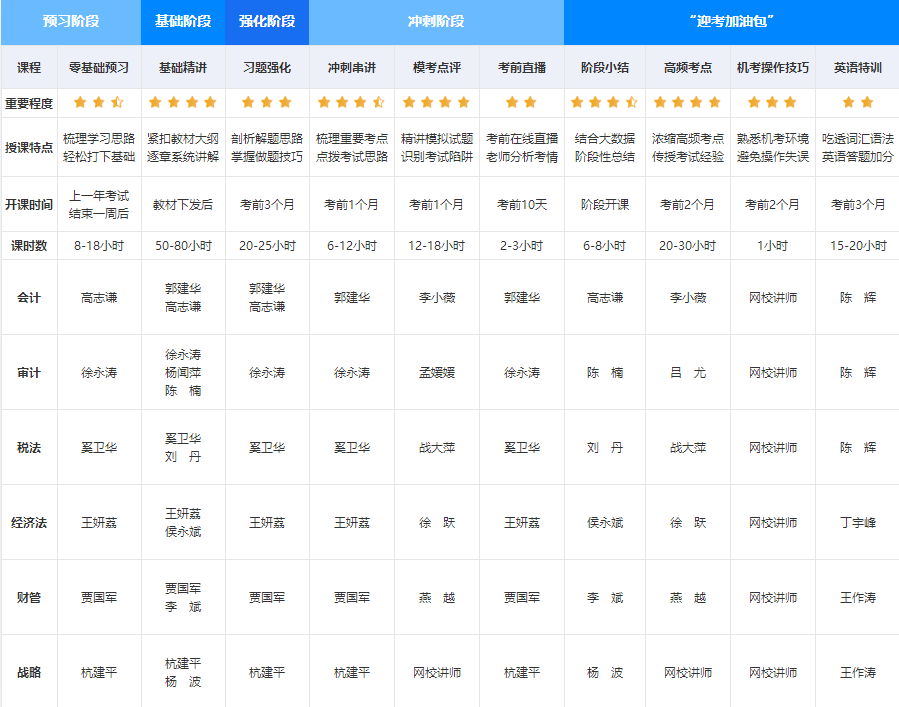Select the star rating beside 考前直播

(x=520, y=101)
